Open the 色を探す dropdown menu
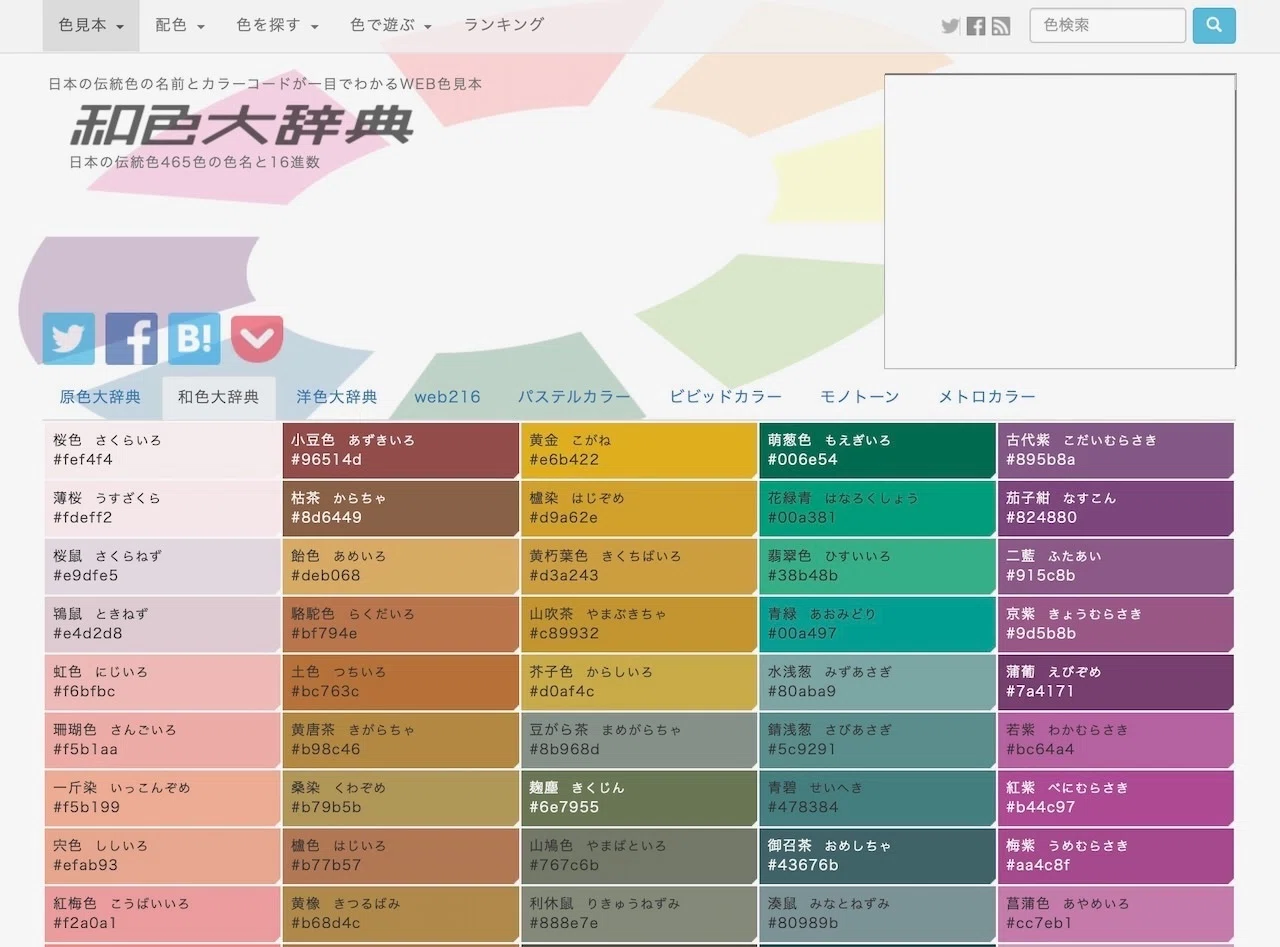This screenshot has width=1280, height=947. 278,25
